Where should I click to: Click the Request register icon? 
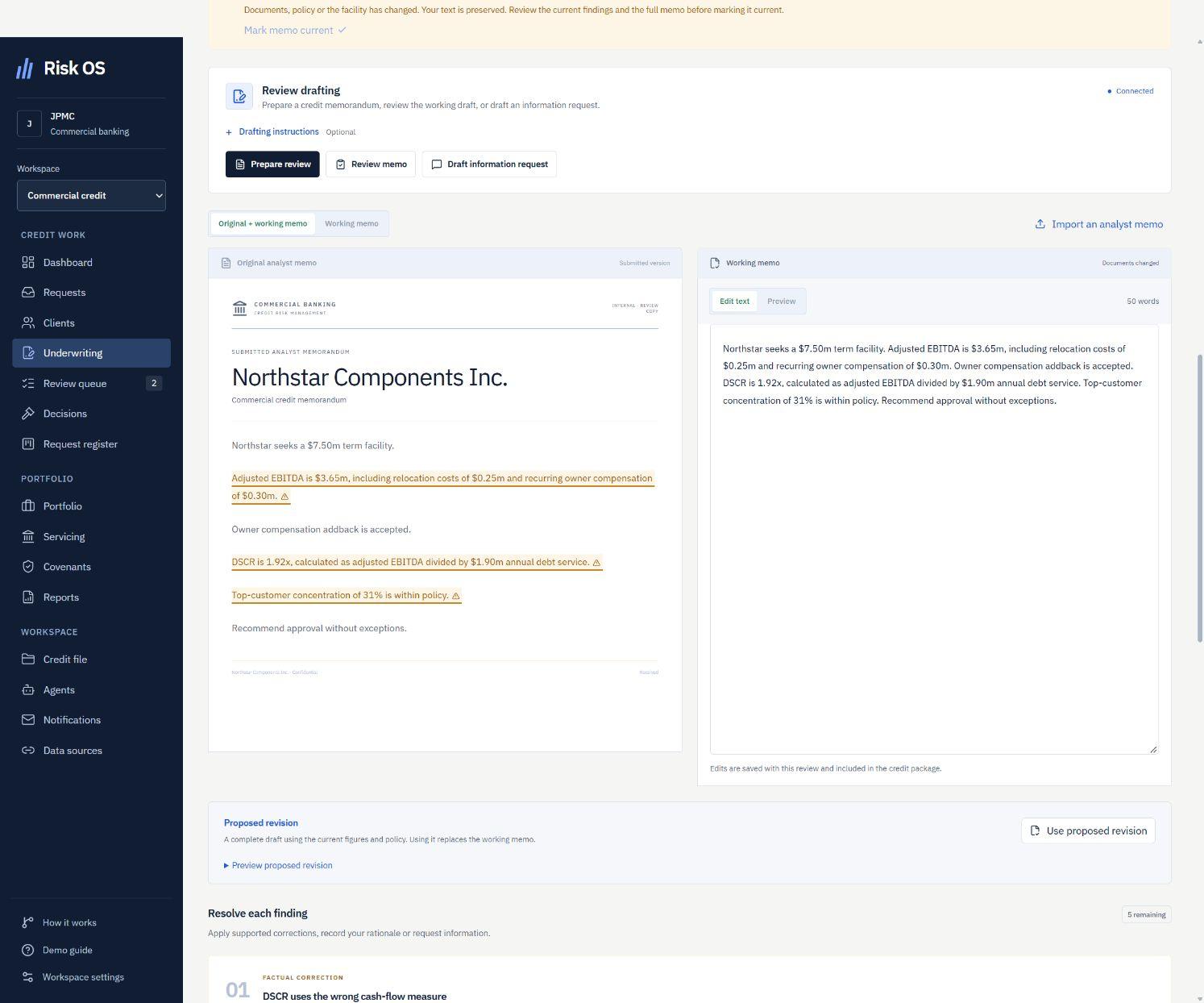pos(28,444)
